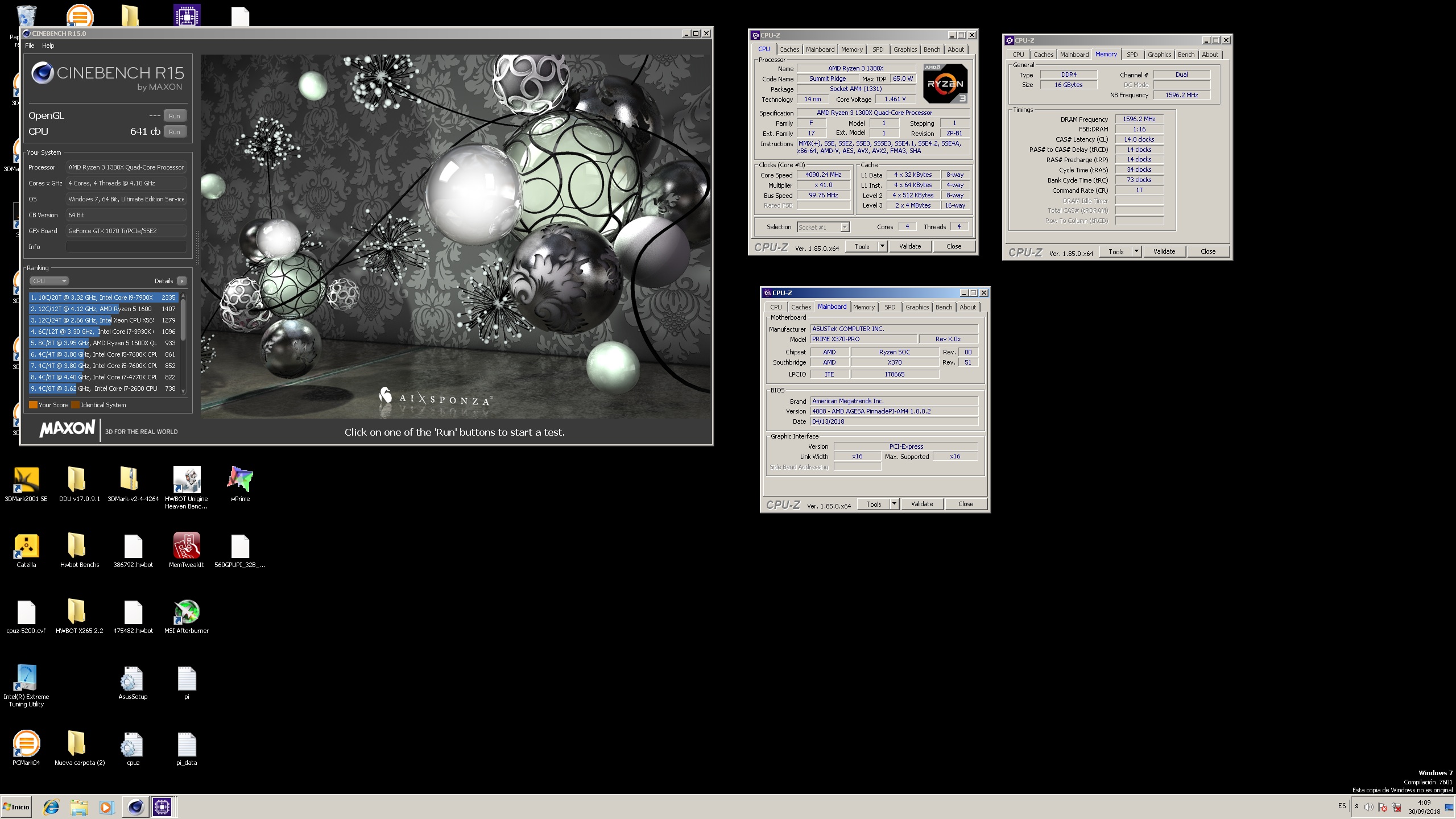Open the pi_data text file
This screenshot has height=819, width=1456.
(x=187, y=748)
